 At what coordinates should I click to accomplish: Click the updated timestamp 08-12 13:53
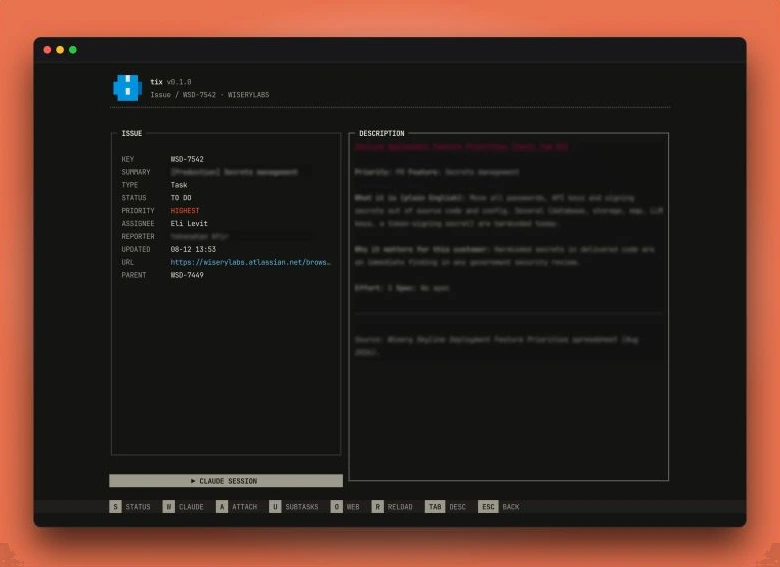click(194, 249)
